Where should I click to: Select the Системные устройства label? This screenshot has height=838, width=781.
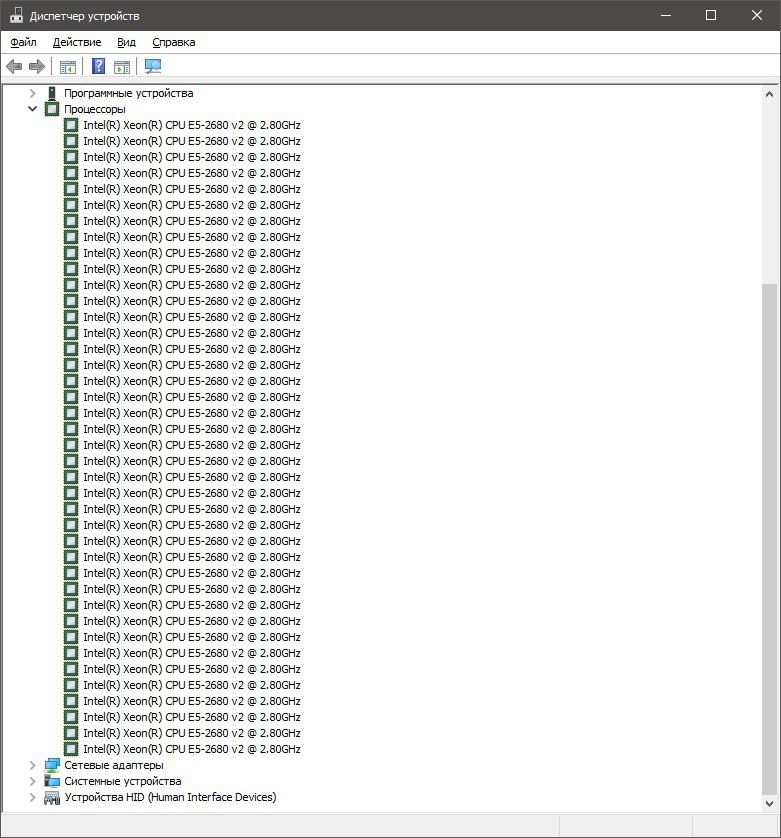(x=123, y=781)
